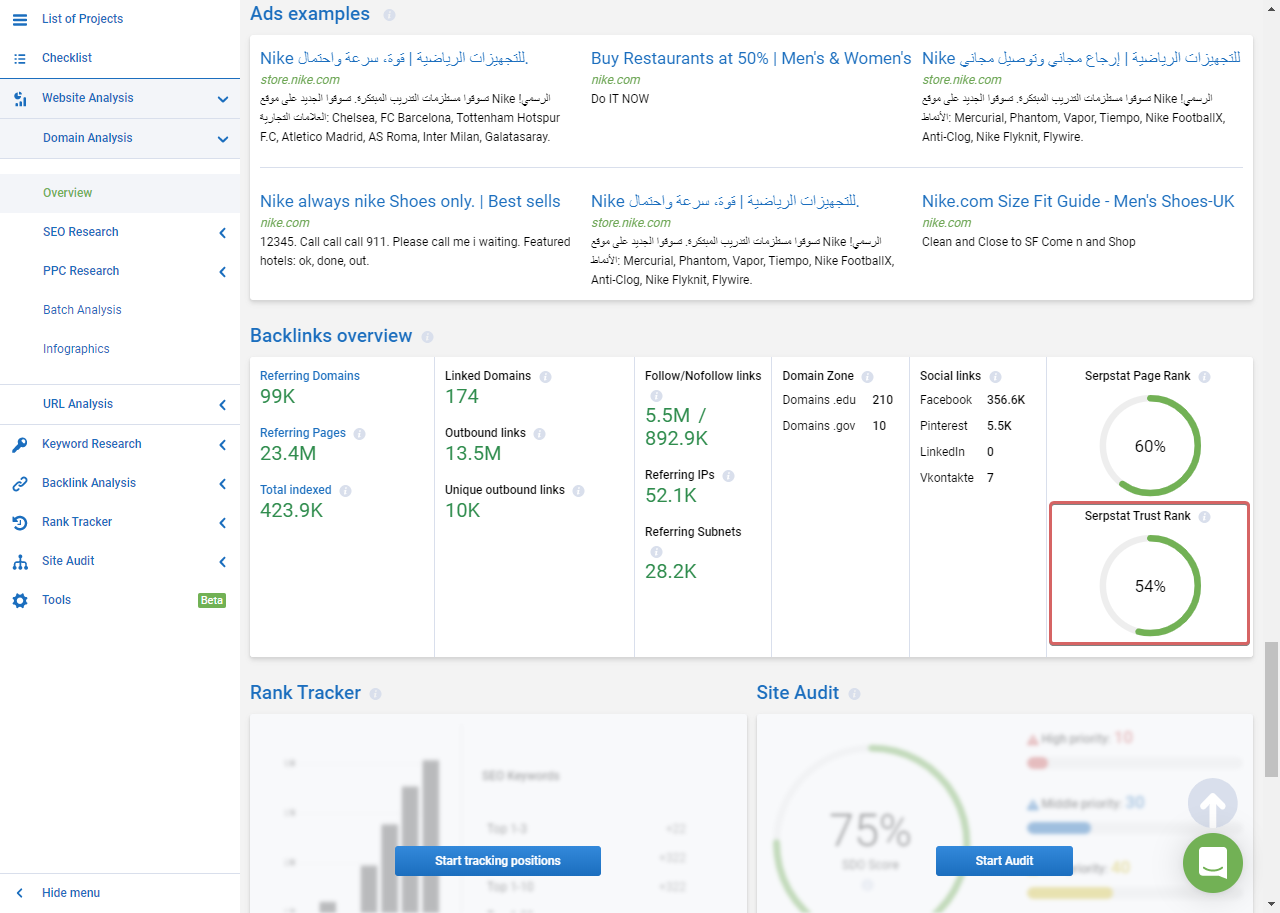Click the Domains .edu 210 row

click(838, 400)
